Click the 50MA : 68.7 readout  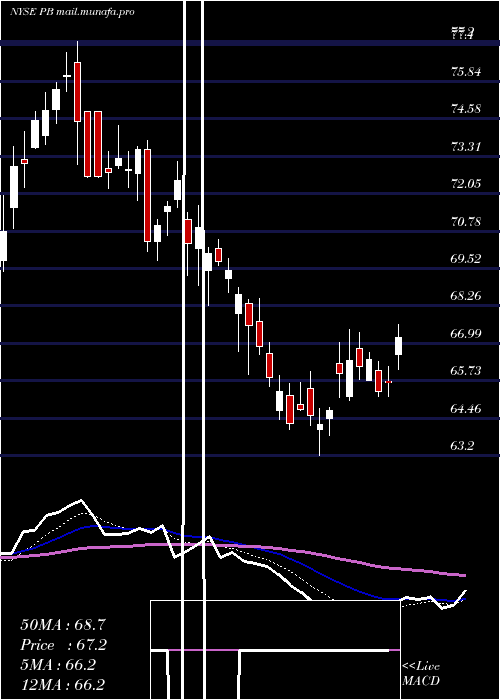pyautogui.click(x=63, y=625)
